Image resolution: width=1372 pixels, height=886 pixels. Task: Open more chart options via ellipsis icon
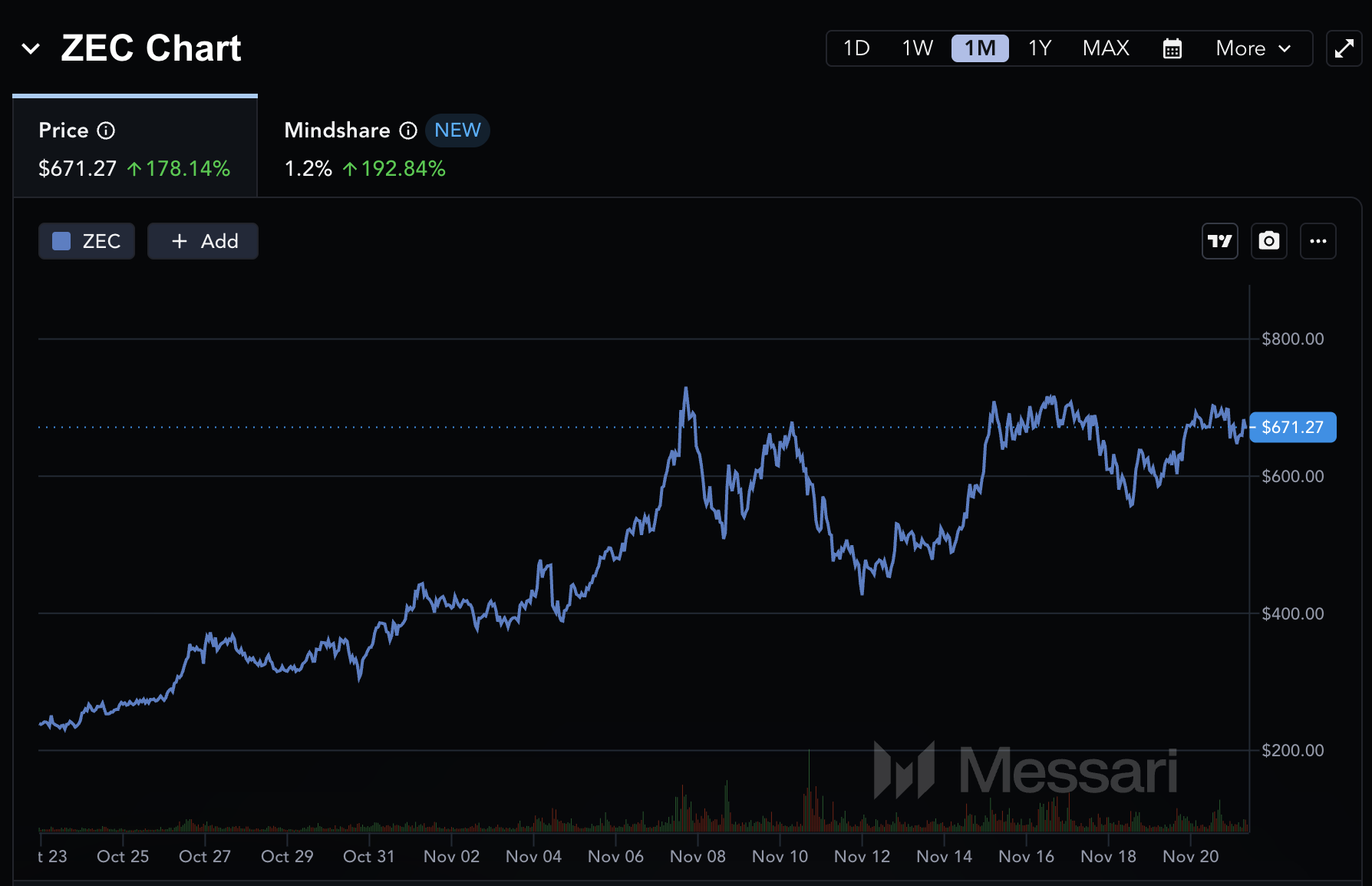(1318, 240)
